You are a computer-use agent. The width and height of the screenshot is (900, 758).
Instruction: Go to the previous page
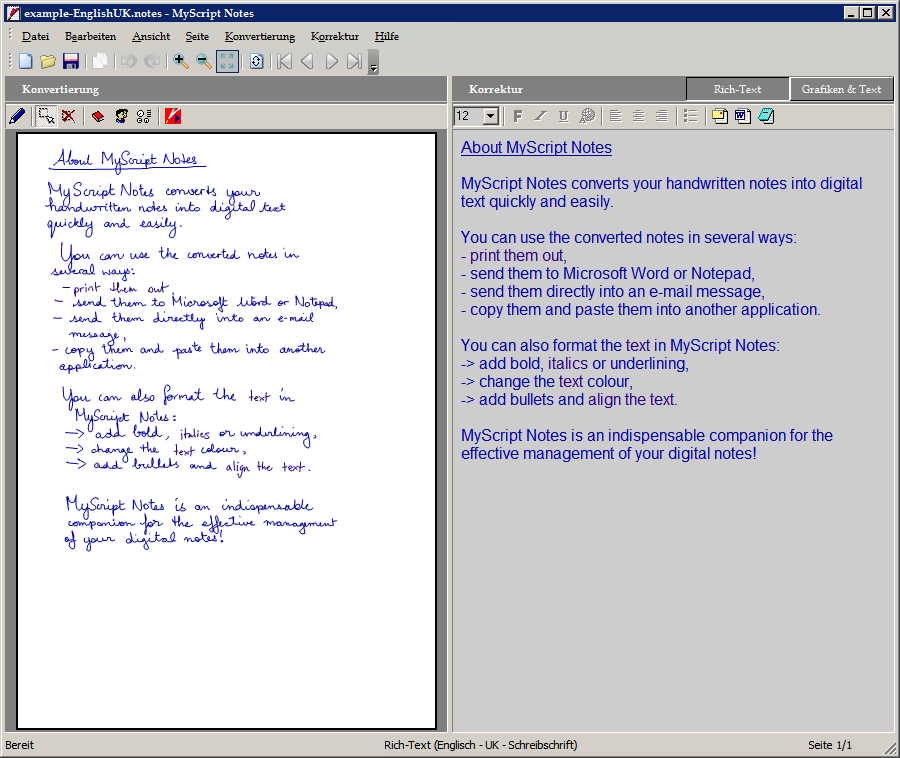point(308,61)
